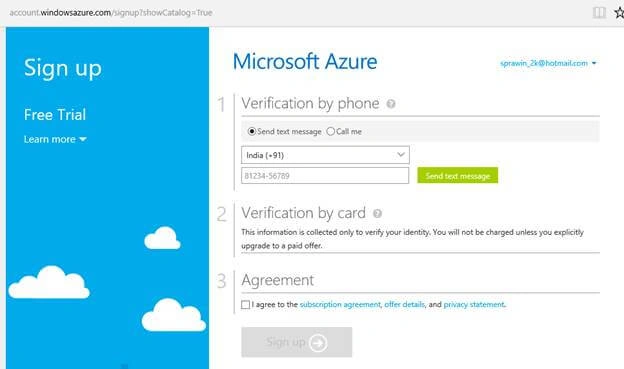Click the favorites star icon in address bar

(619, 12)
